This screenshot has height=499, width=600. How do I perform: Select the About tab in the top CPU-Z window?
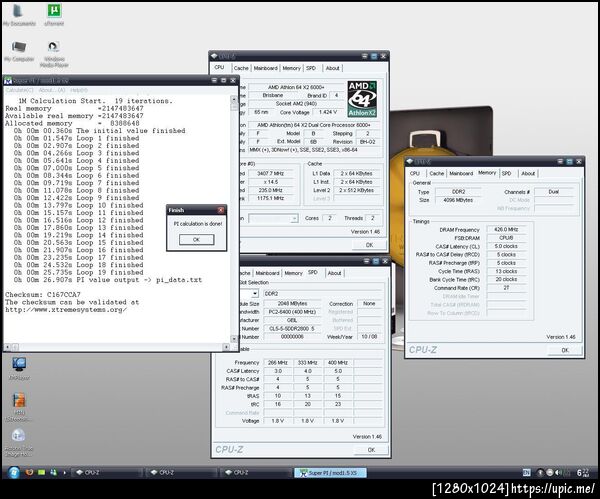(x=333, y=68)
